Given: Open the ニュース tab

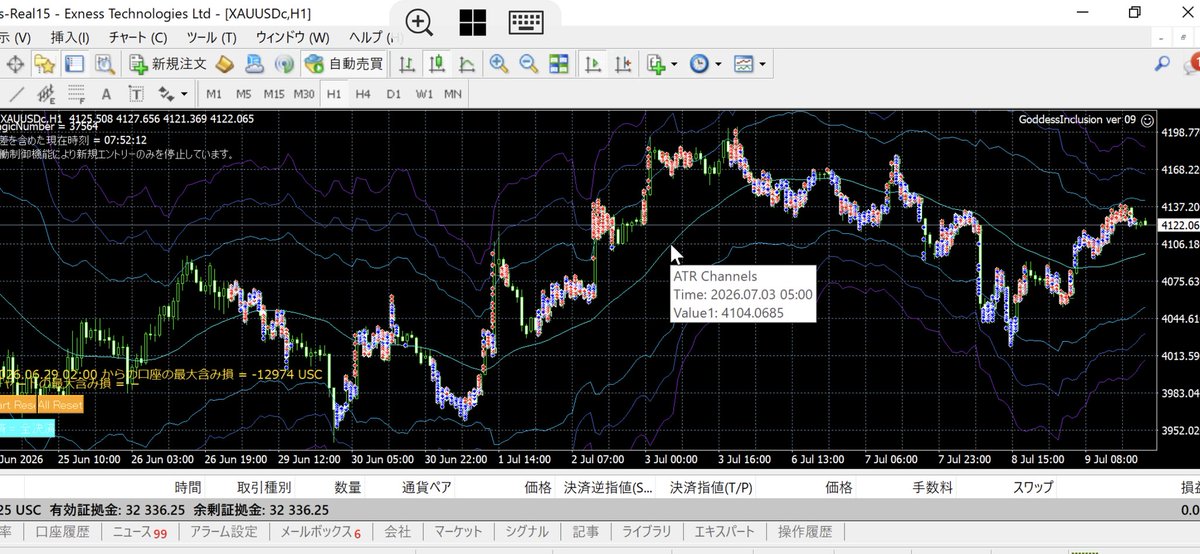Looking at the screenshot, I should pyautogui.click(x=139, y=532).
